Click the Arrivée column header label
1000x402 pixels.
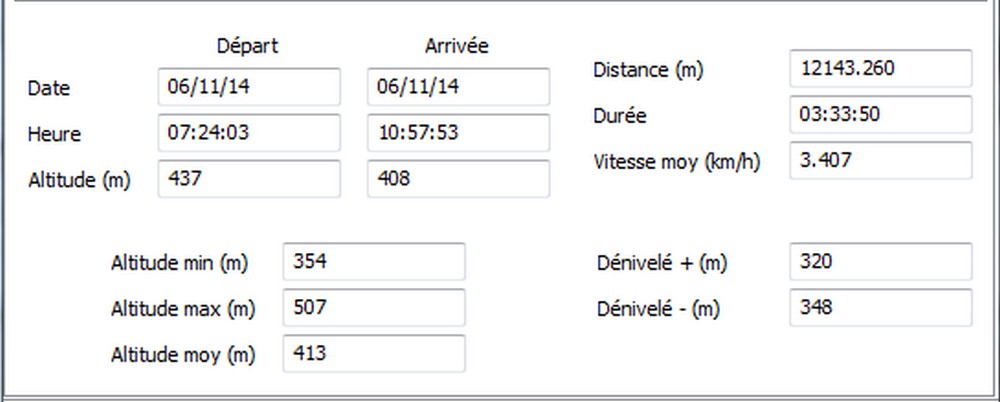[457, 46]
